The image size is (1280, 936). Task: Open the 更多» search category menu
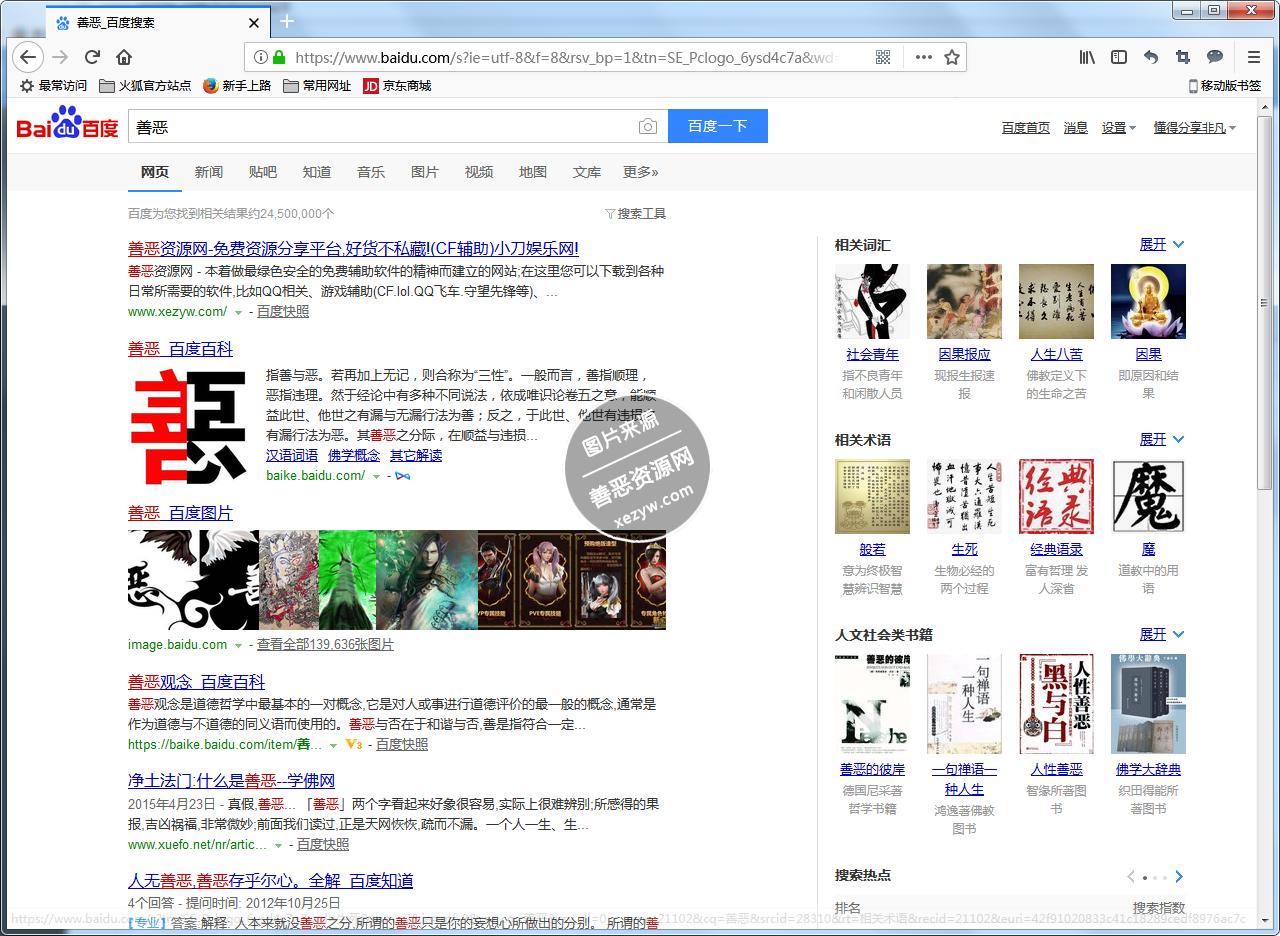click(x=640, y=172)
